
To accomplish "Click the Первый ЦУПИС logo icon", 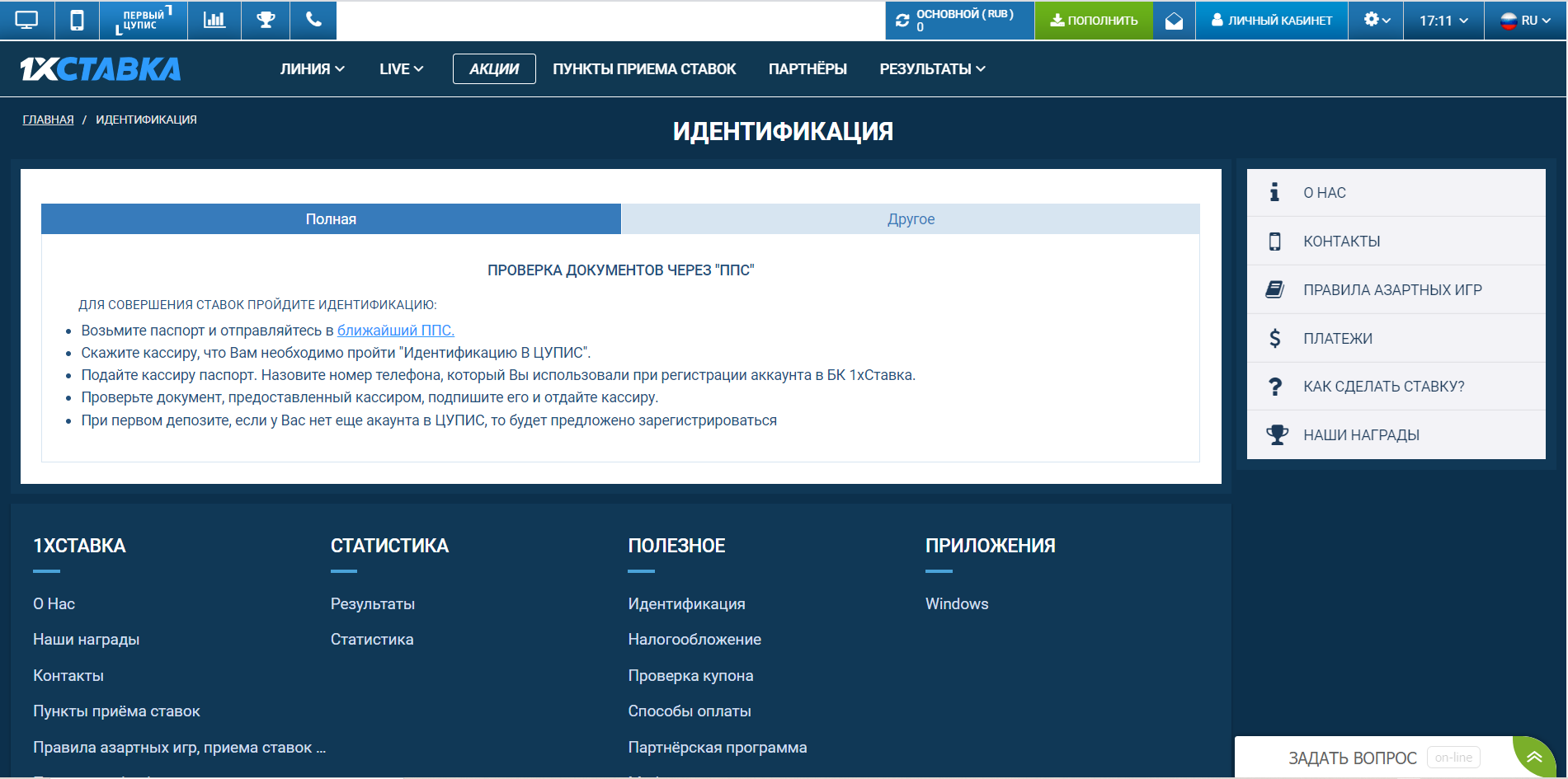I will 144,21.
